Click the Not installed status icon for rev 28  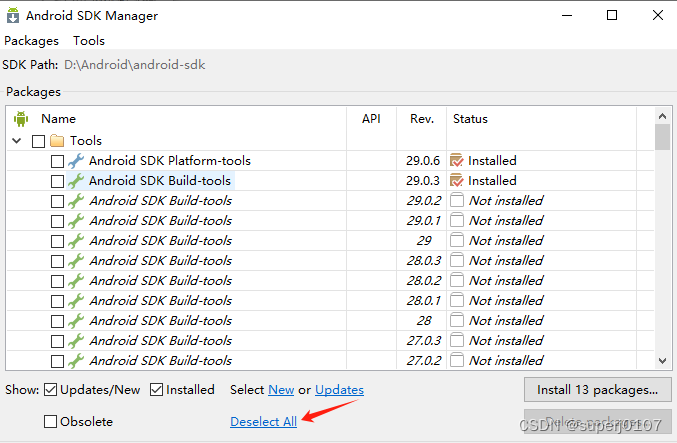point(457,320)
